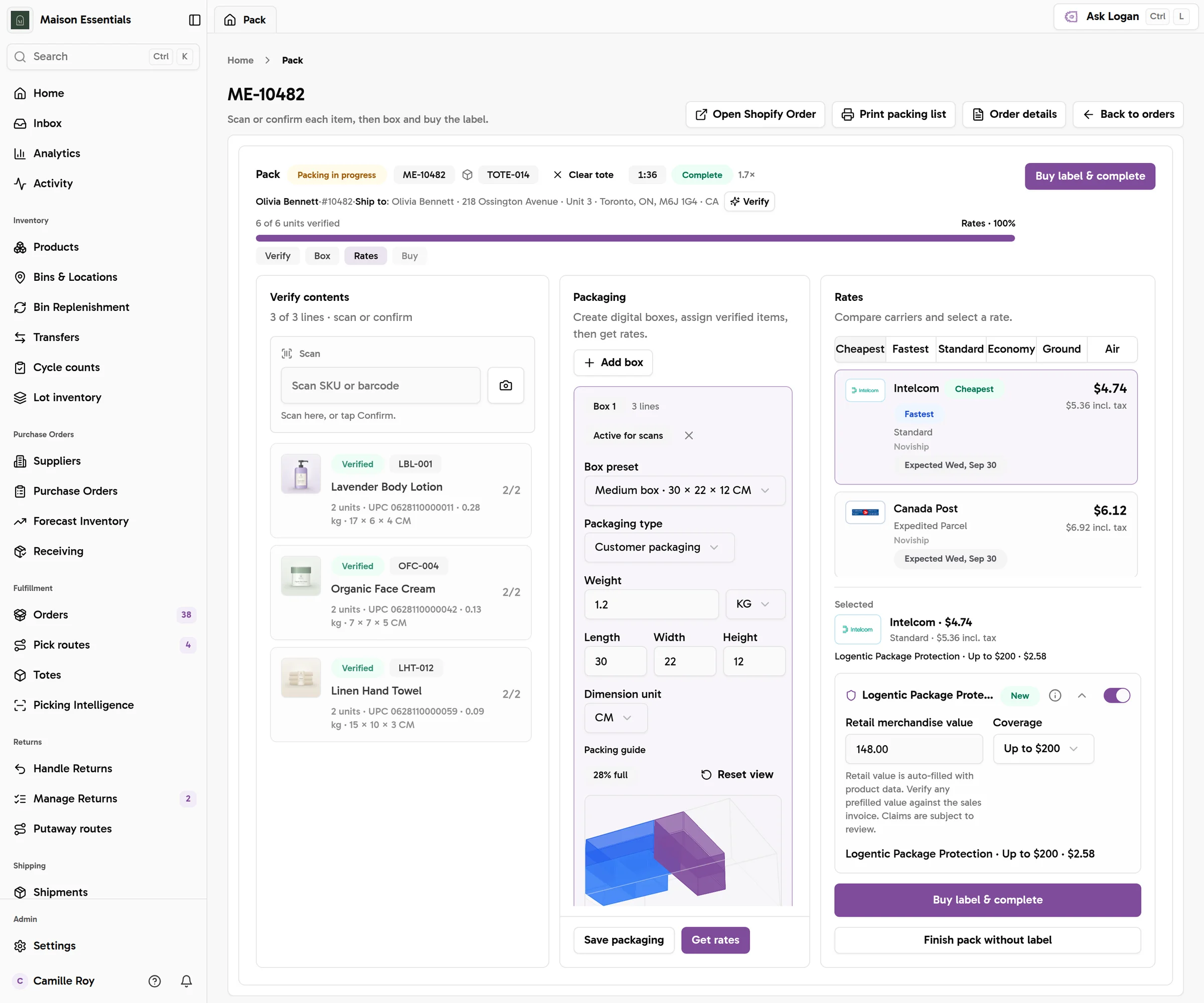This screenshot has width=1204, height=1003.
Task: Open weight unit KG dropdown
Action: pyautogui.click(x=755, y=604)
